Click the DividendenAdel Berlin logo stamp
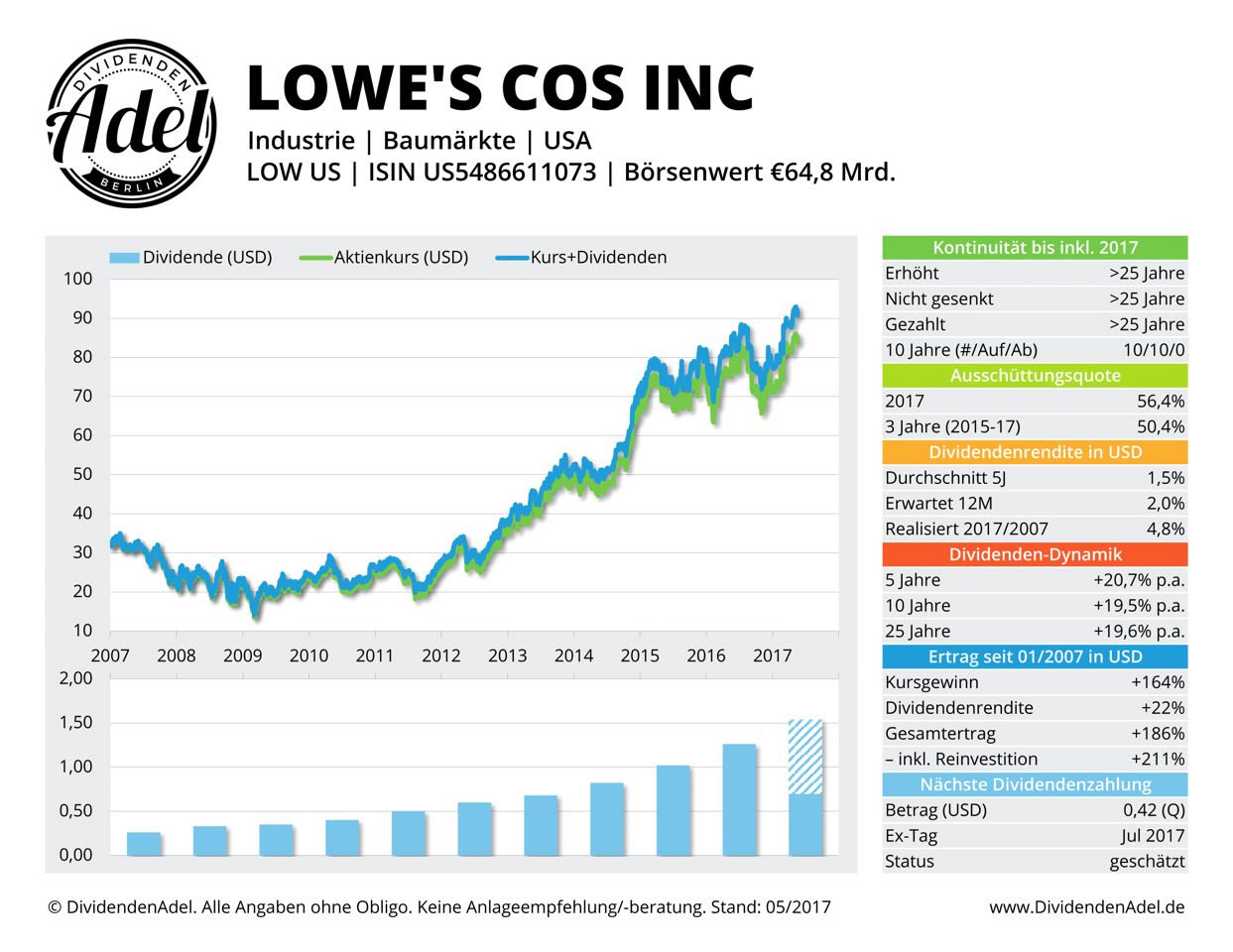Screen dimensions: 1233x952 [132, 119]
